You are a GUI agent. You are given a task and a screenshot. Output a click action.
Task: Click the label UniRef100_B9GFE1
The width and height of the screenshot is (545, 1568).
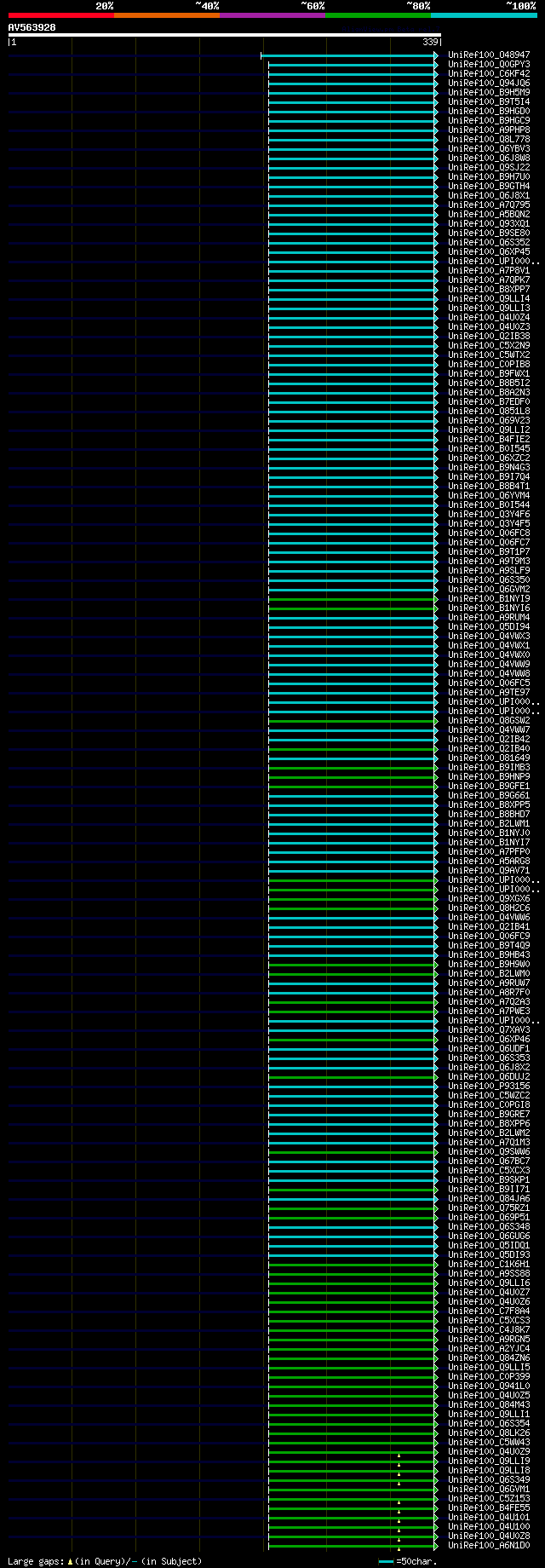(x=489, y=786)
